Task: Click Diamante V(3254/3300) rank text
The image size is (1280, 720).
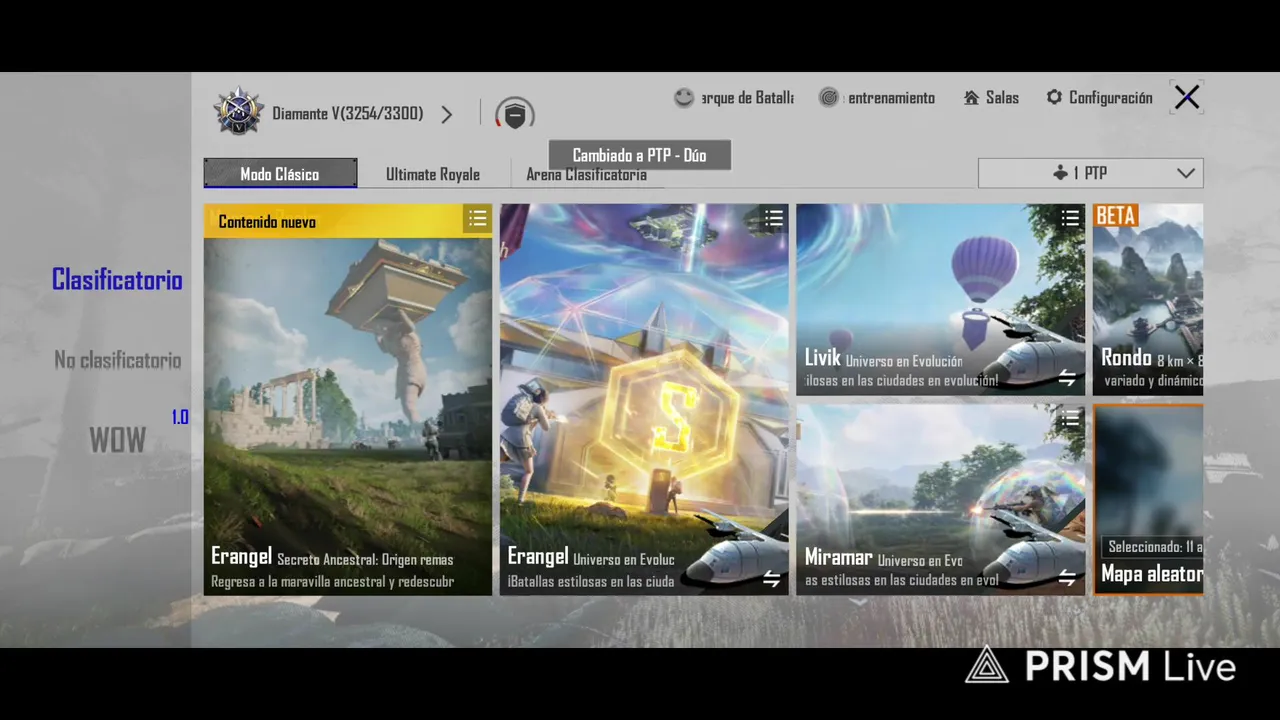Action: click(x=348, y=114)
